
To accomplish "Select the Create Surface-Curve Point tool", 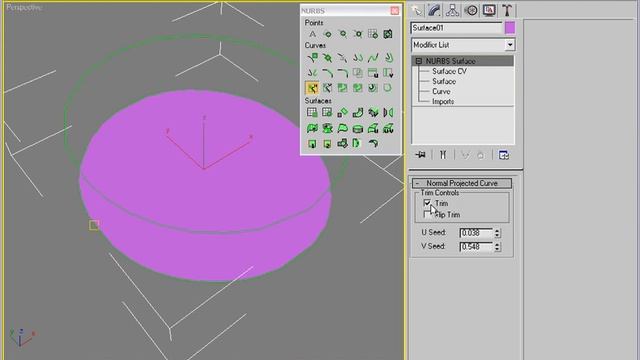I will click(x=388, y=34).
